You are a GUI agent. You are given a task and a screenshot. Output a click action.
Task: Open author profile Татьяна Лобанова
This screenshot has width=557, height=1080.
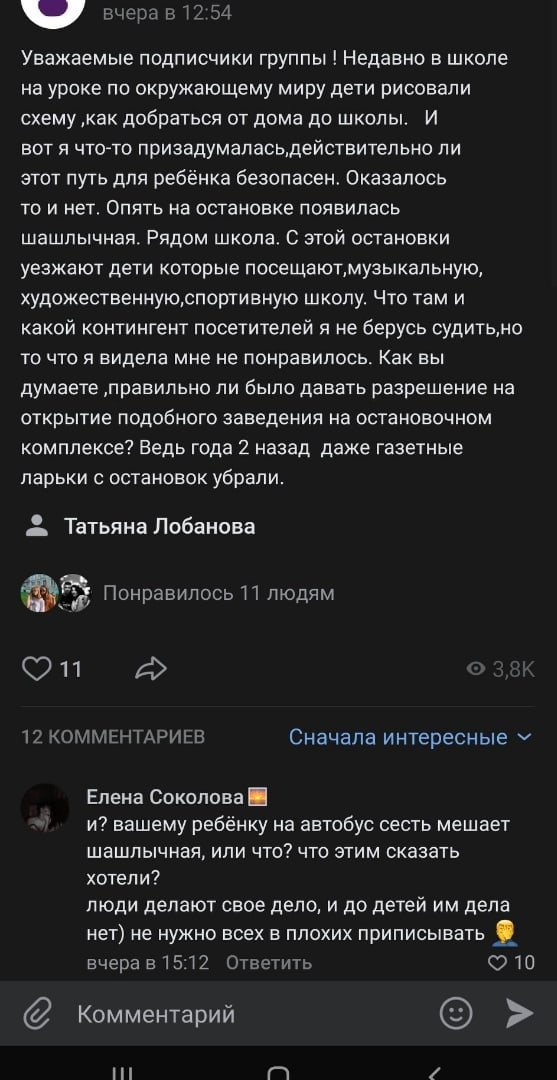coord(160,527)
